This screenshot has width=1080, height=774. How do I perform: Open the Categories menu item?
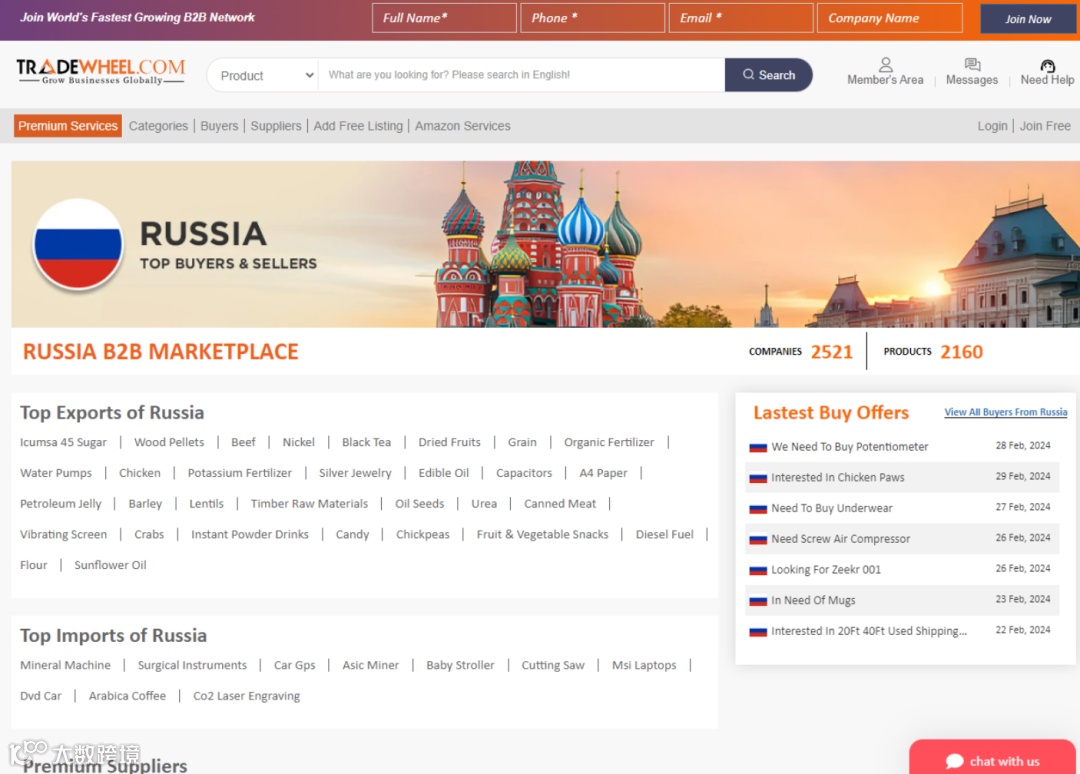pos(158,126)
